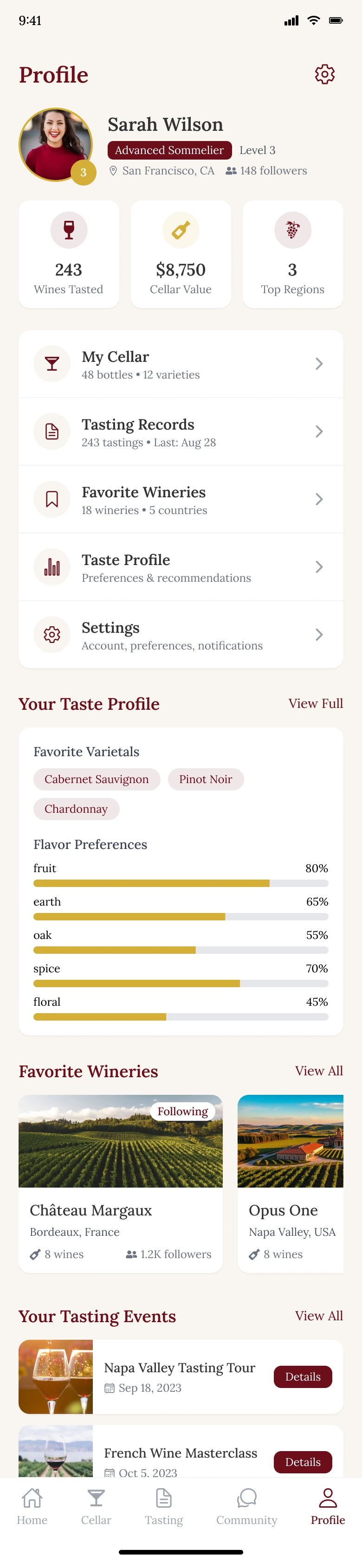The height and width of the screenshot is (1568, 362).
Task: View details for Napa Valley Tasting Tour
Action: point(302,1376)
